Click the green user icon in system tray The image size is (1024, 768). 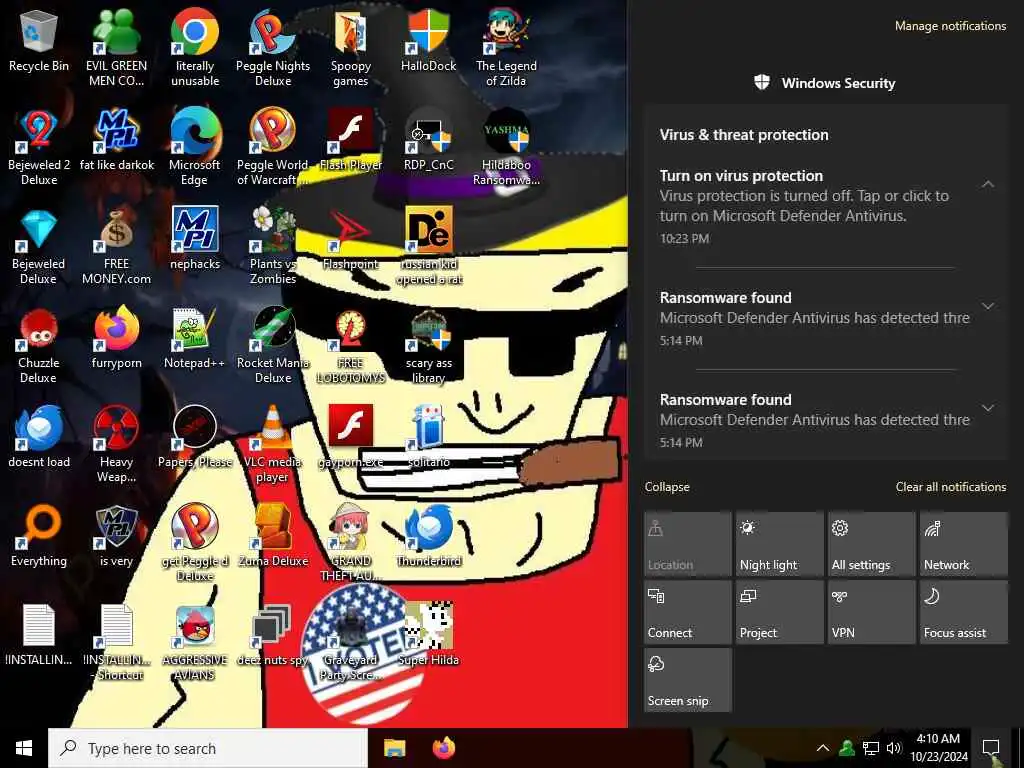[x=847, y=748]
